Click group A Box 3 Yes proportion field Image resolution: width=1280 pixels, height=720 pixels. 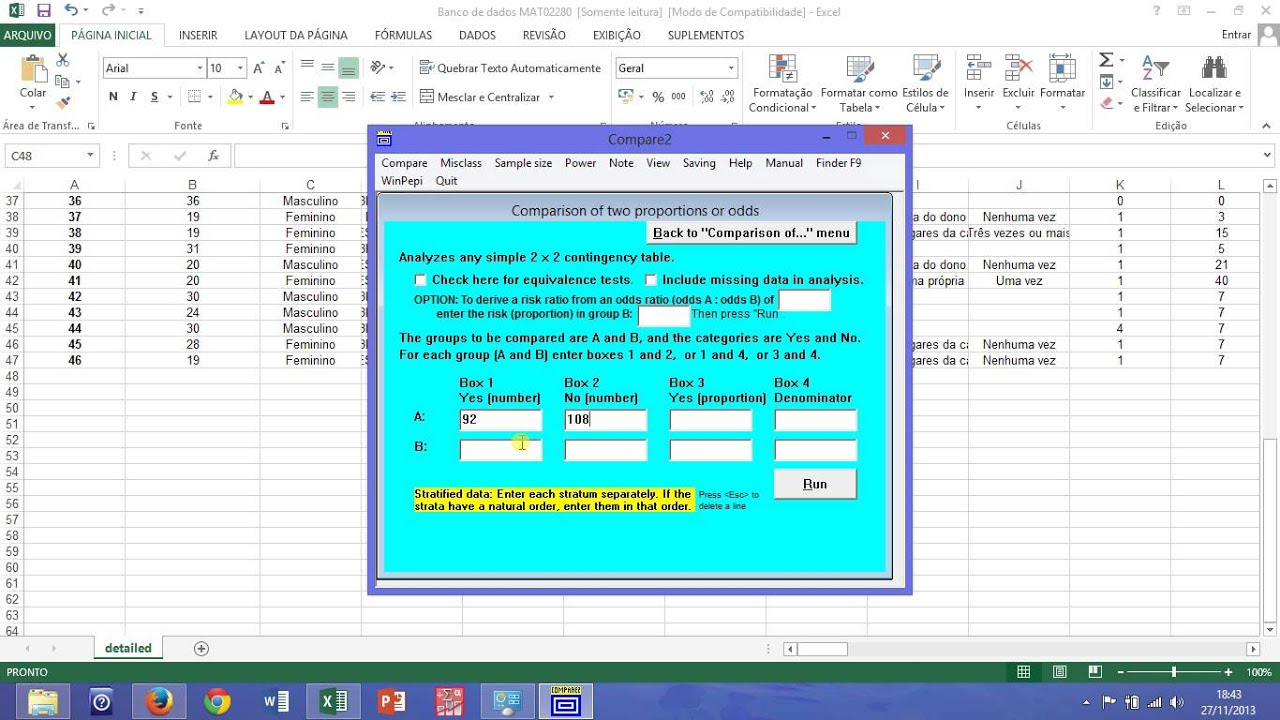tap(711, 420)
